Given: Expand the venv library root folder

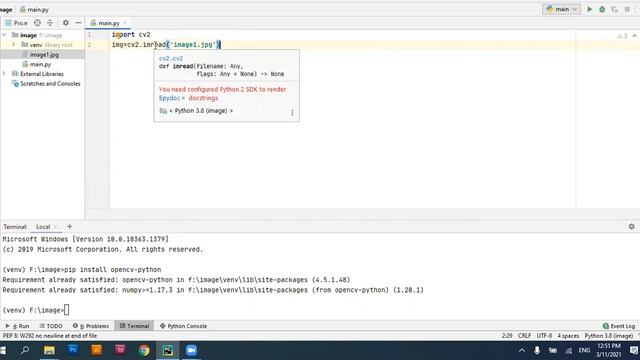Looking at the screenshot, I should point(13,44).
